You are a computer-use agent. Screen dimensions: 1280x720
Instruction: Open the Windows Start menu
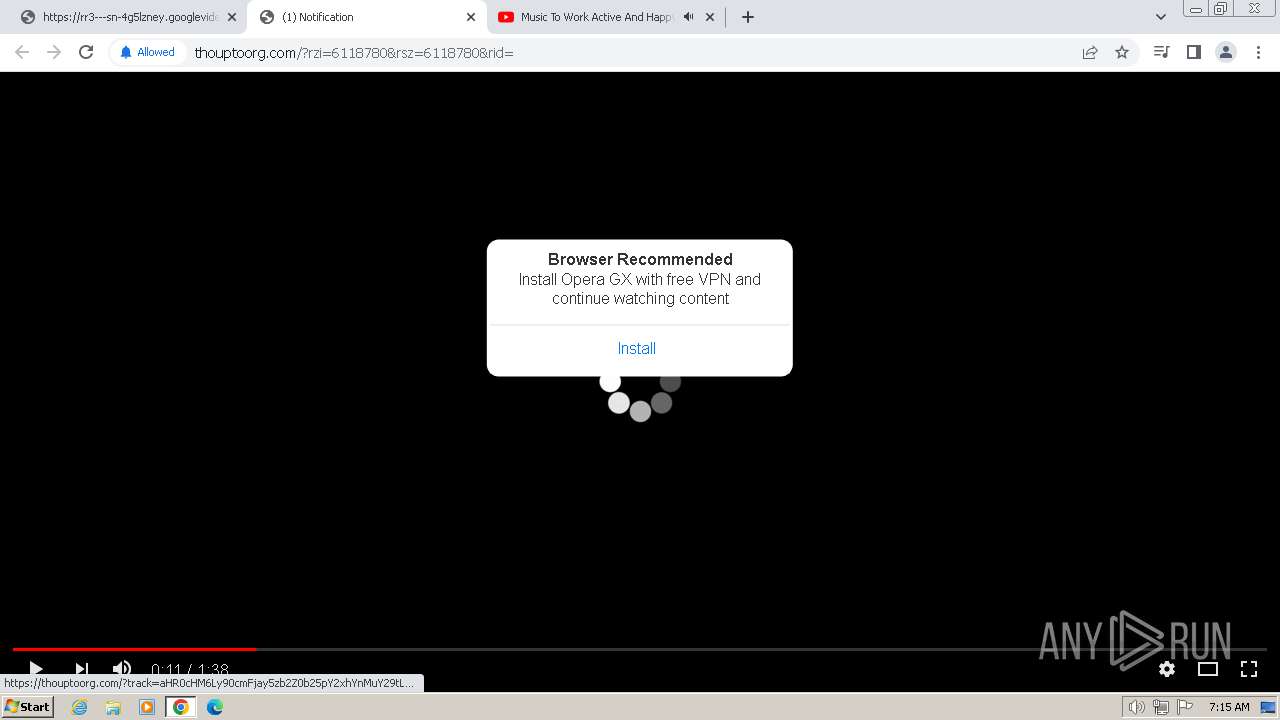pyautogui.click(x=28, y=707)
